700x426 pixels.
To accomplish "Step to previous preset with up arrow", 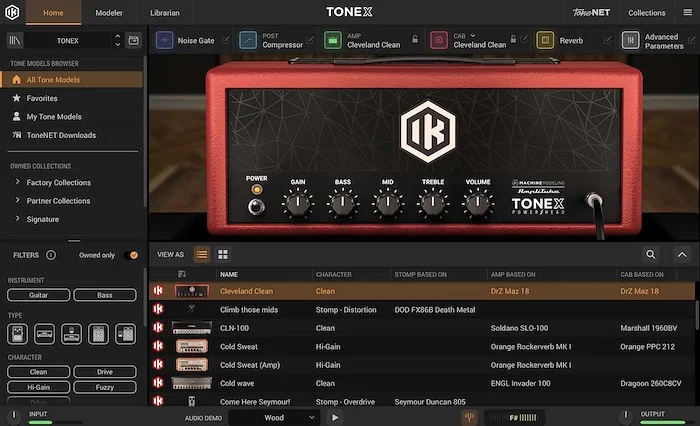I will tap(117, 36).
